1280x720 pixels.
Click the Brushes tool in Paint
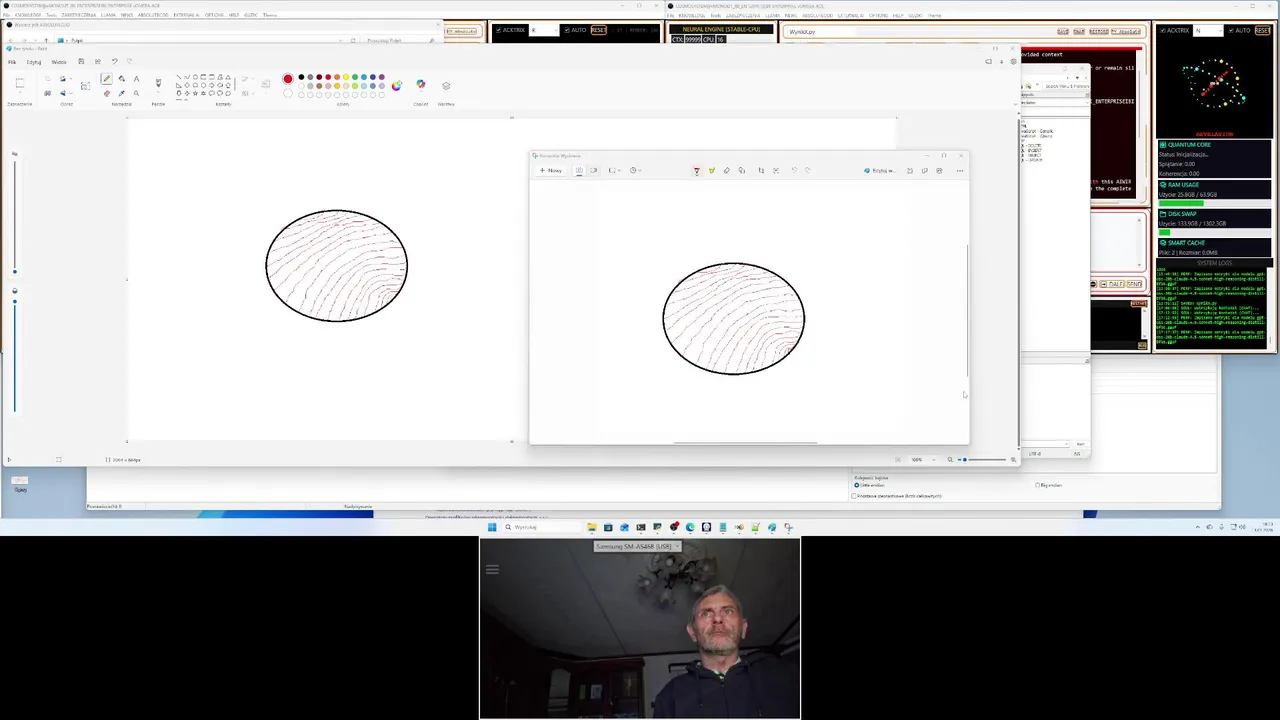pos(158,82)
